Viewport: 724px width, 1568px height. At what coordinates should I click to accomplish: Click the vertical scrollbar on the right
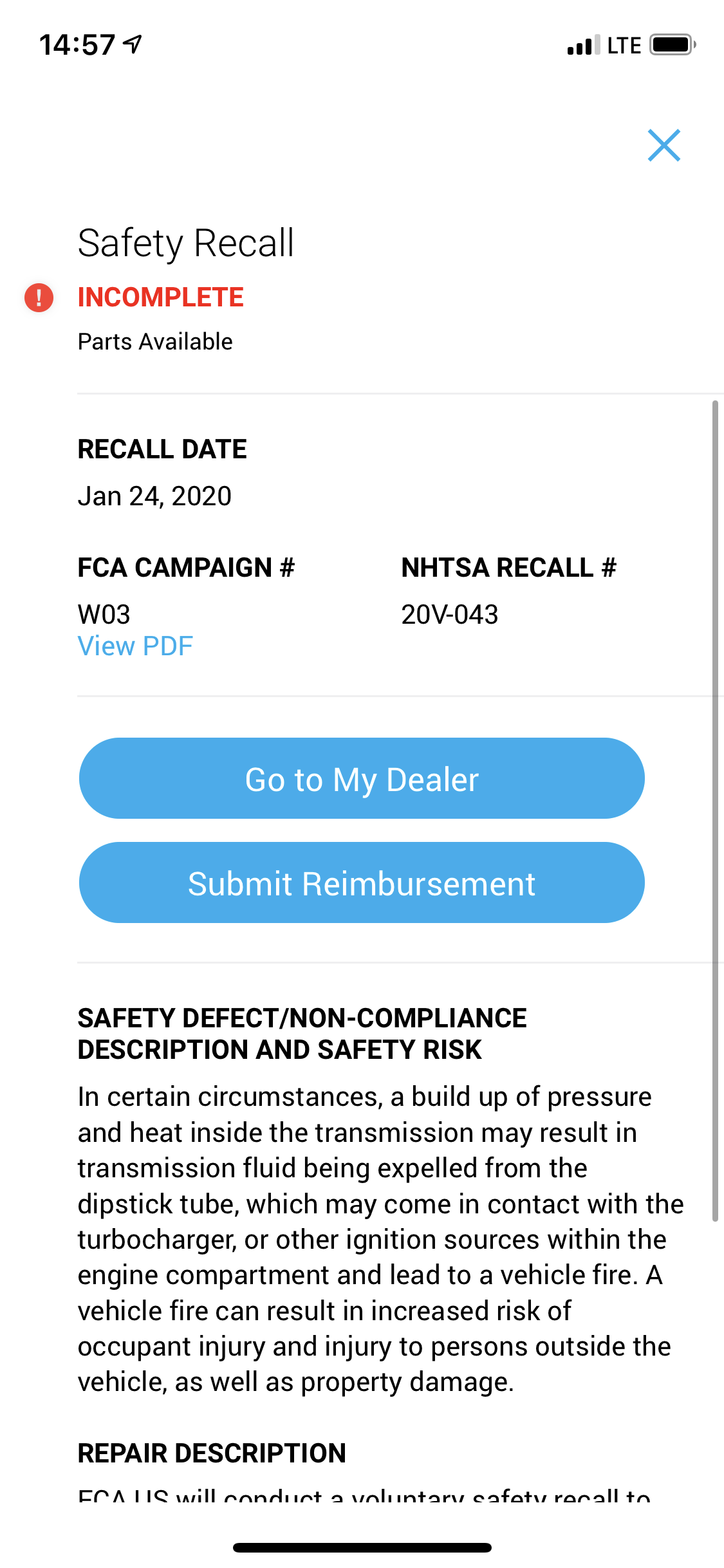point(714,810)
